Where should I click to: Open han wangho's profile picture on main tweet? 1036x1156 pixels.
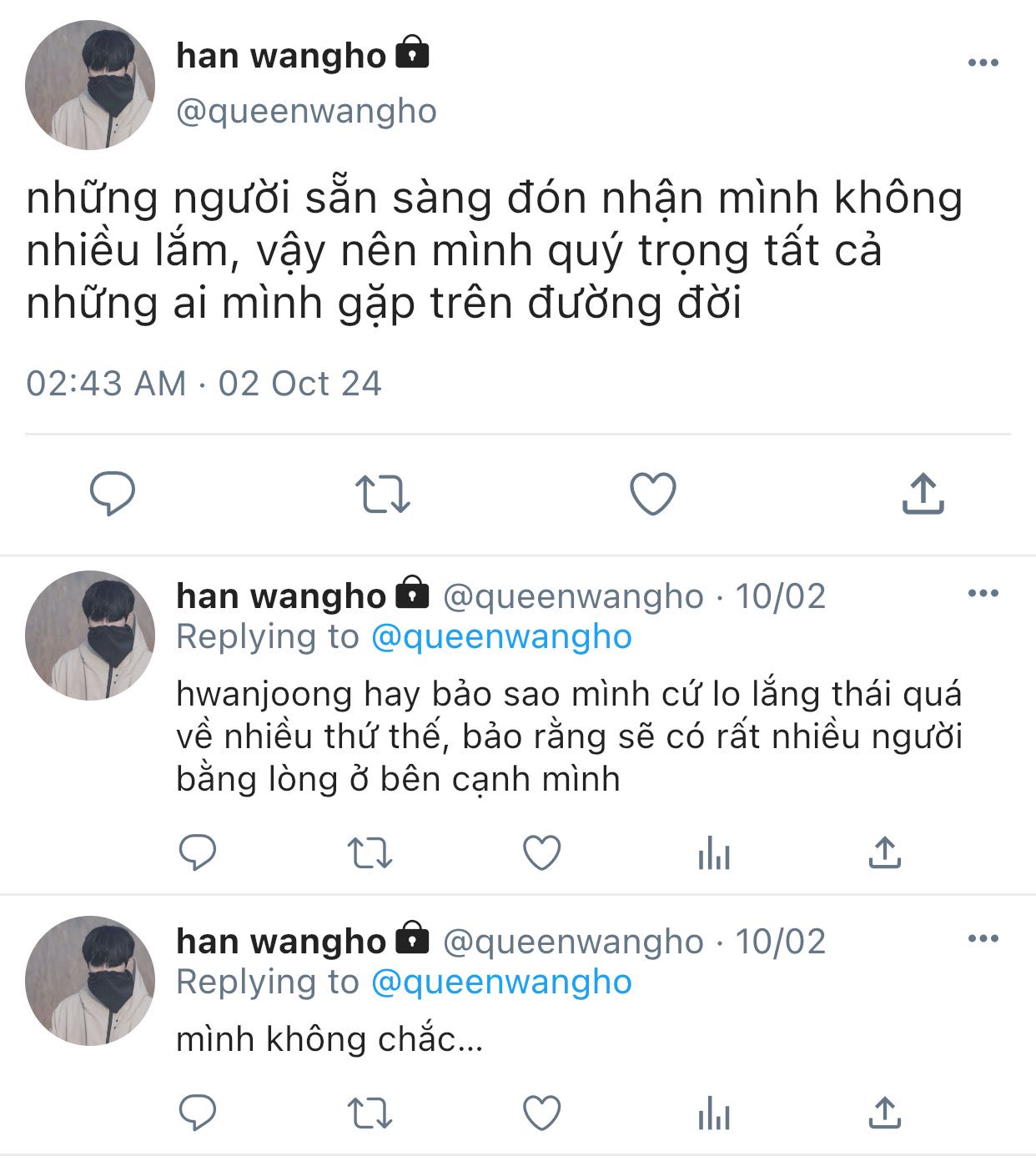coord(90,85)
